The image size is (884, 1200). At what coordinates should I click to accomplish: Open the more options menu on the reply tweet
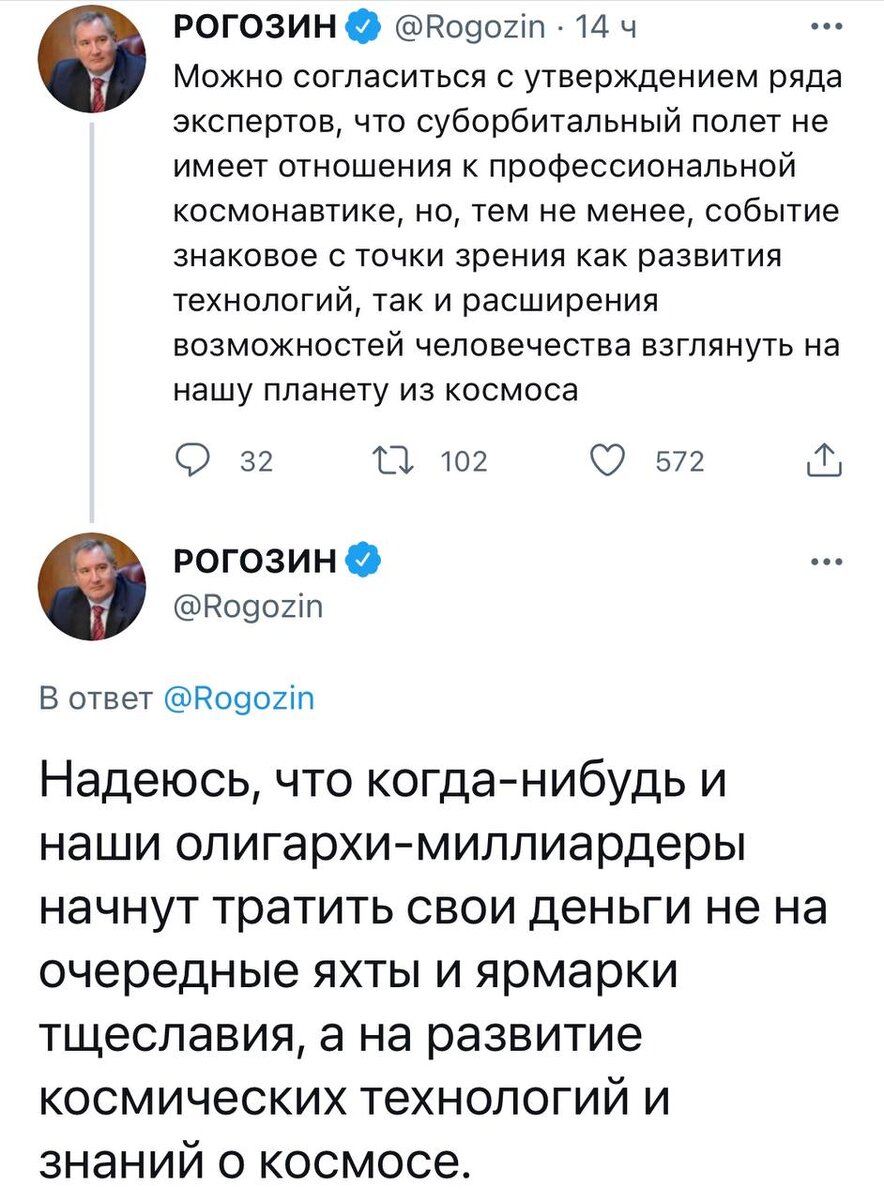click(826, 560)
